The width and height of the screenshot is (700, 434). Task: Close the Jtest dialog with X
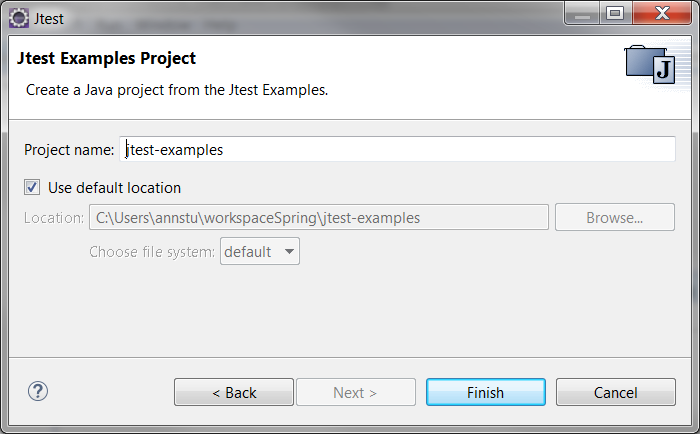tap(662, 13)
